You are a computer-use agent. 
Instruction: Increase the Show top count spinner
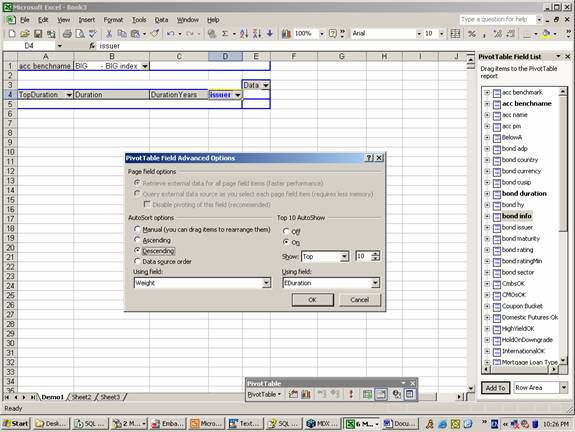pos(375,253)
